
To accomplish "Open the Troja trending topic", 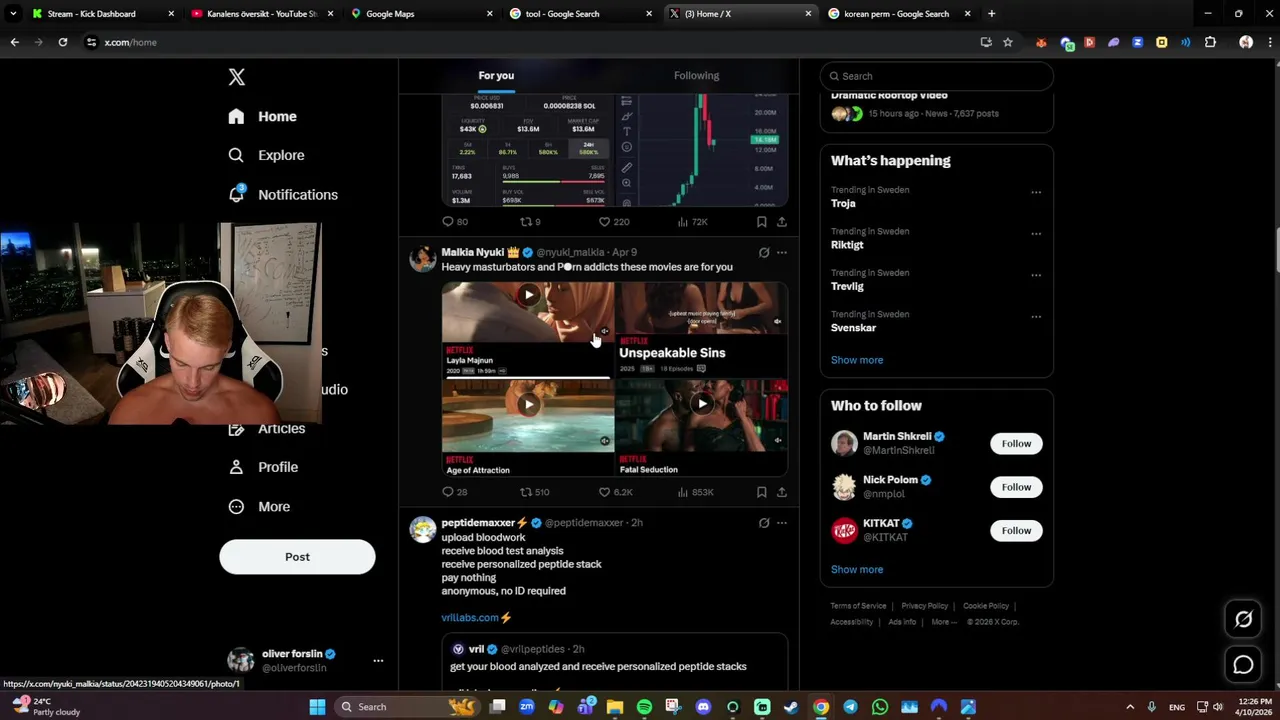I will (843, 203).
